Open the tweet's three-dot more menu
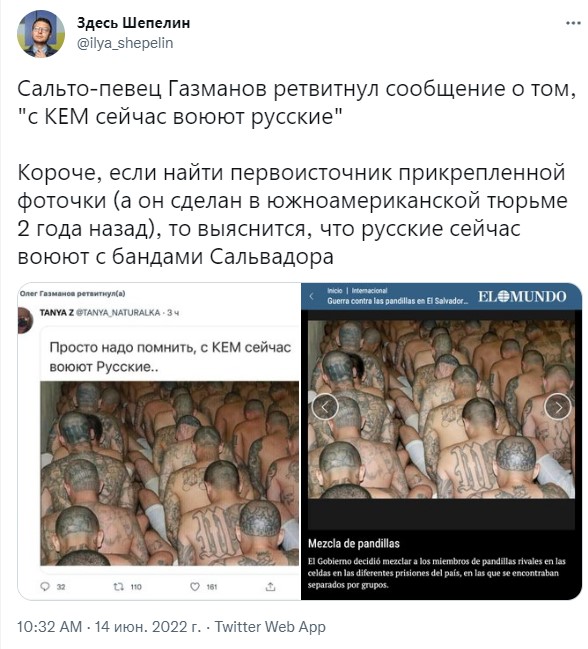The height and width of the screenshot is (649, 588). [x=573, y=23]
